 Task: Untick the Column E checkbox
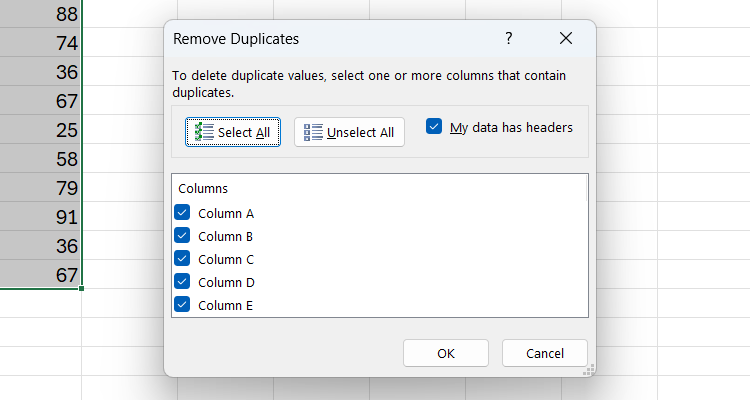182,305
